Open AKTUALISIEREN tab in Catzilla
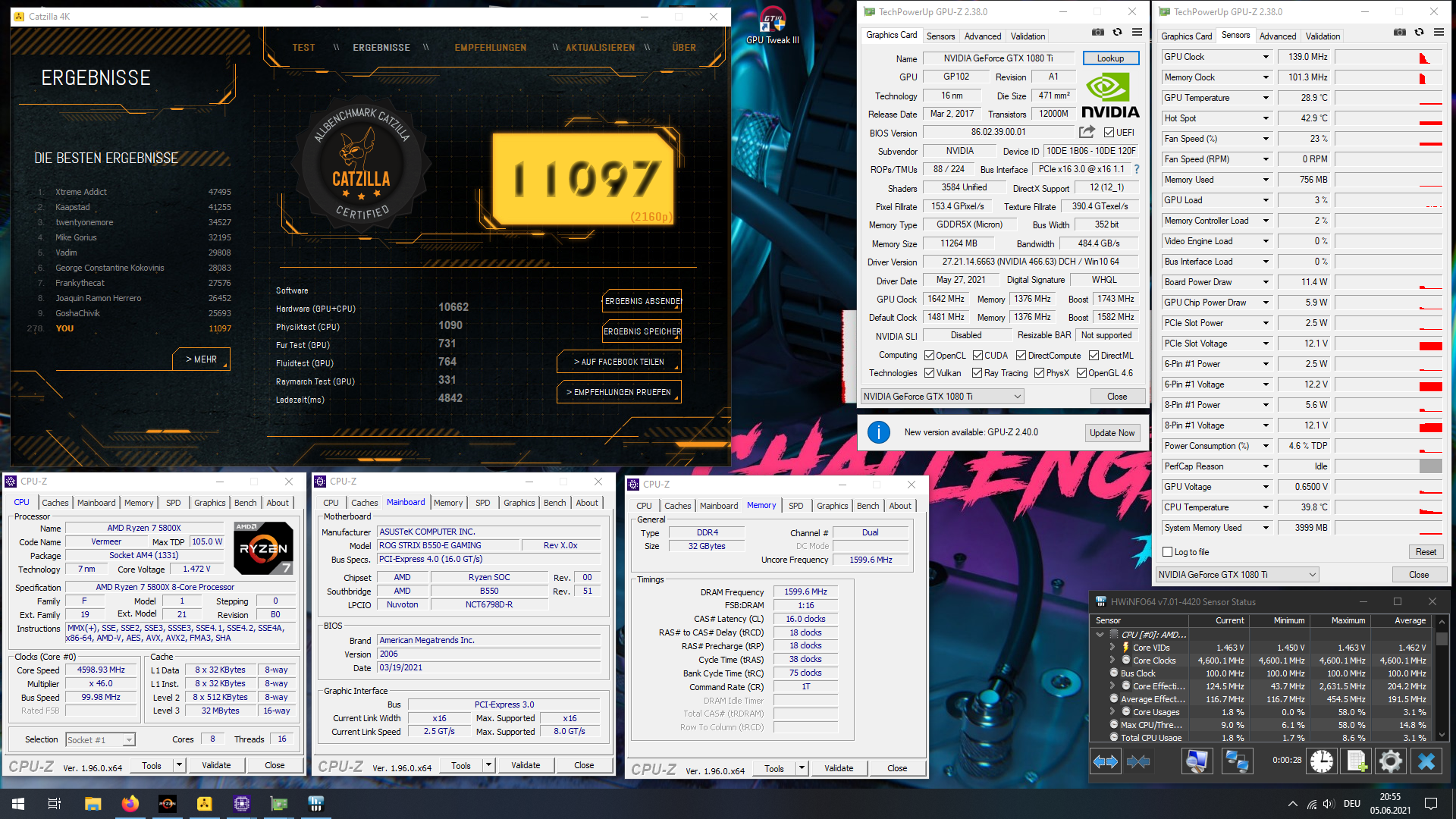 click(x=600, y=48)
